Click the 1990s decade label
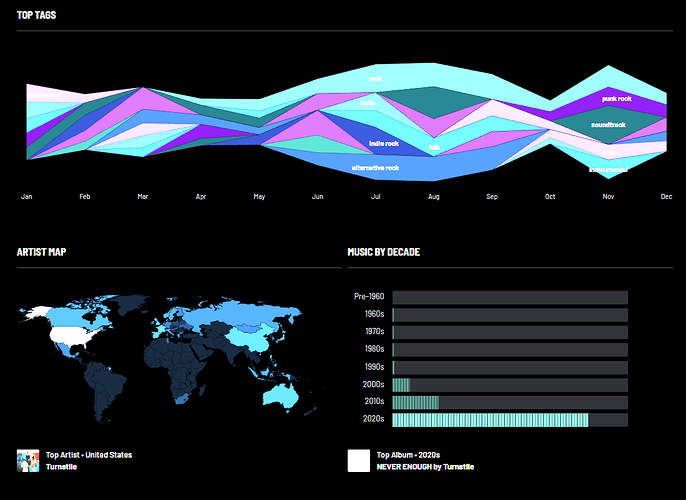The image size is (686, 500). tap(375, 367)
